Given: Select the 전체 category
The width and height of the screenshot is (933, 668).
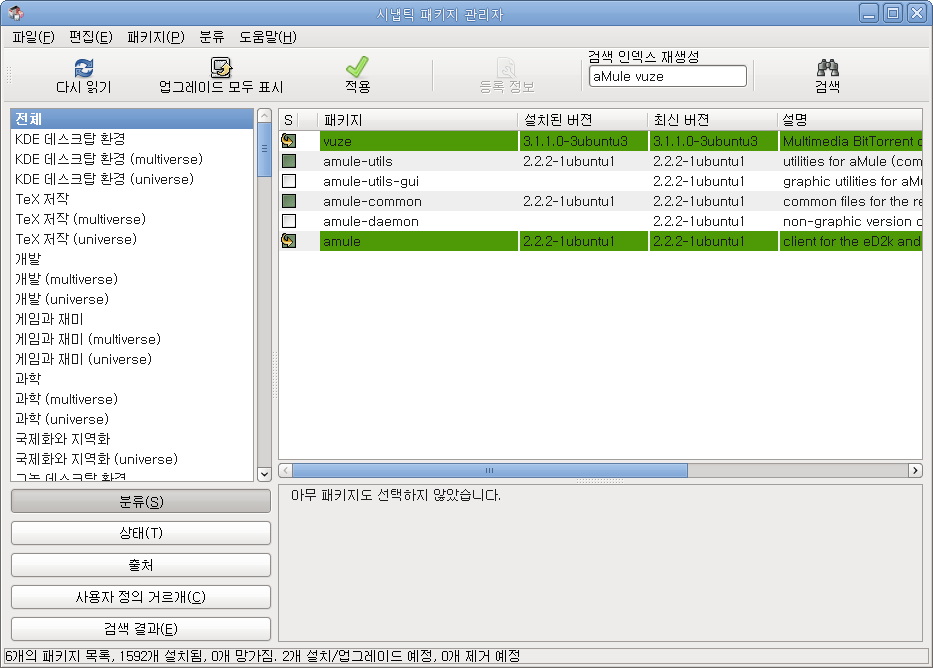Looking at the screenshot, I should 132,119.
